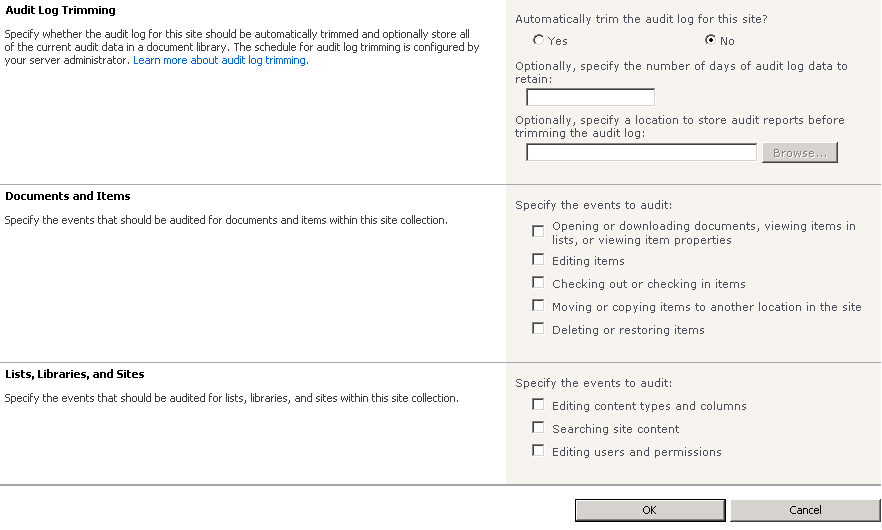Tick the Moving or copying items checkbox

coord(538,305)
